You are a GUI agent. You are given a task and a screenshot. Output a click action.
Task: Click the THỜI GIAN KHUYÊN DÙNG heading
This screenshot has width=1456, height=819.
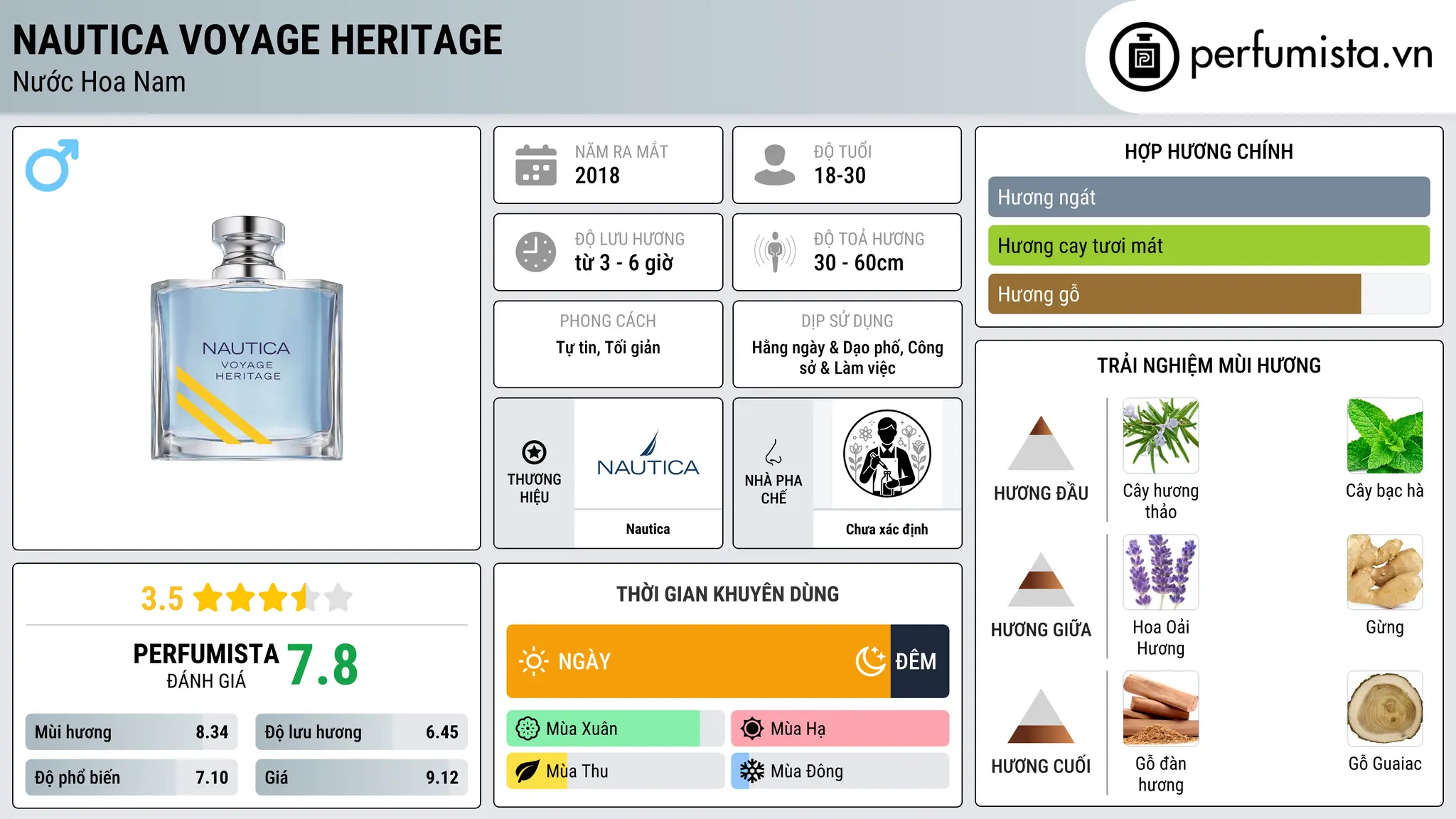[x=727, y=594]
